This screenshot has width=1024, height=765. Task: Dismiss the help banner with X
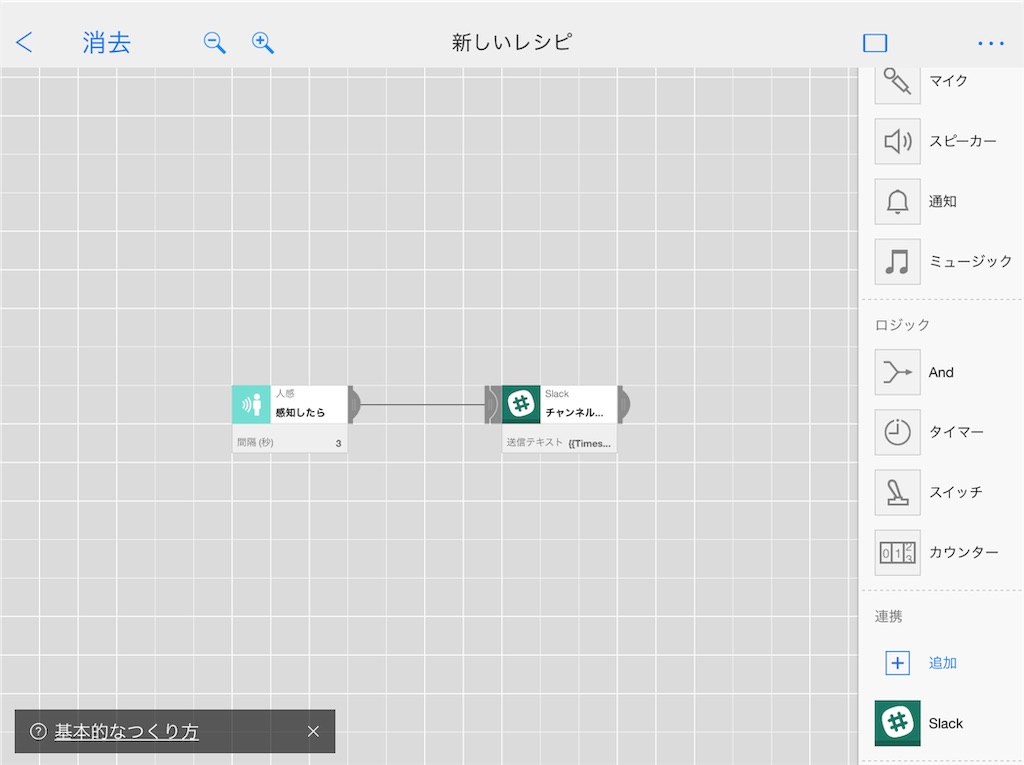tap(313, 731)
